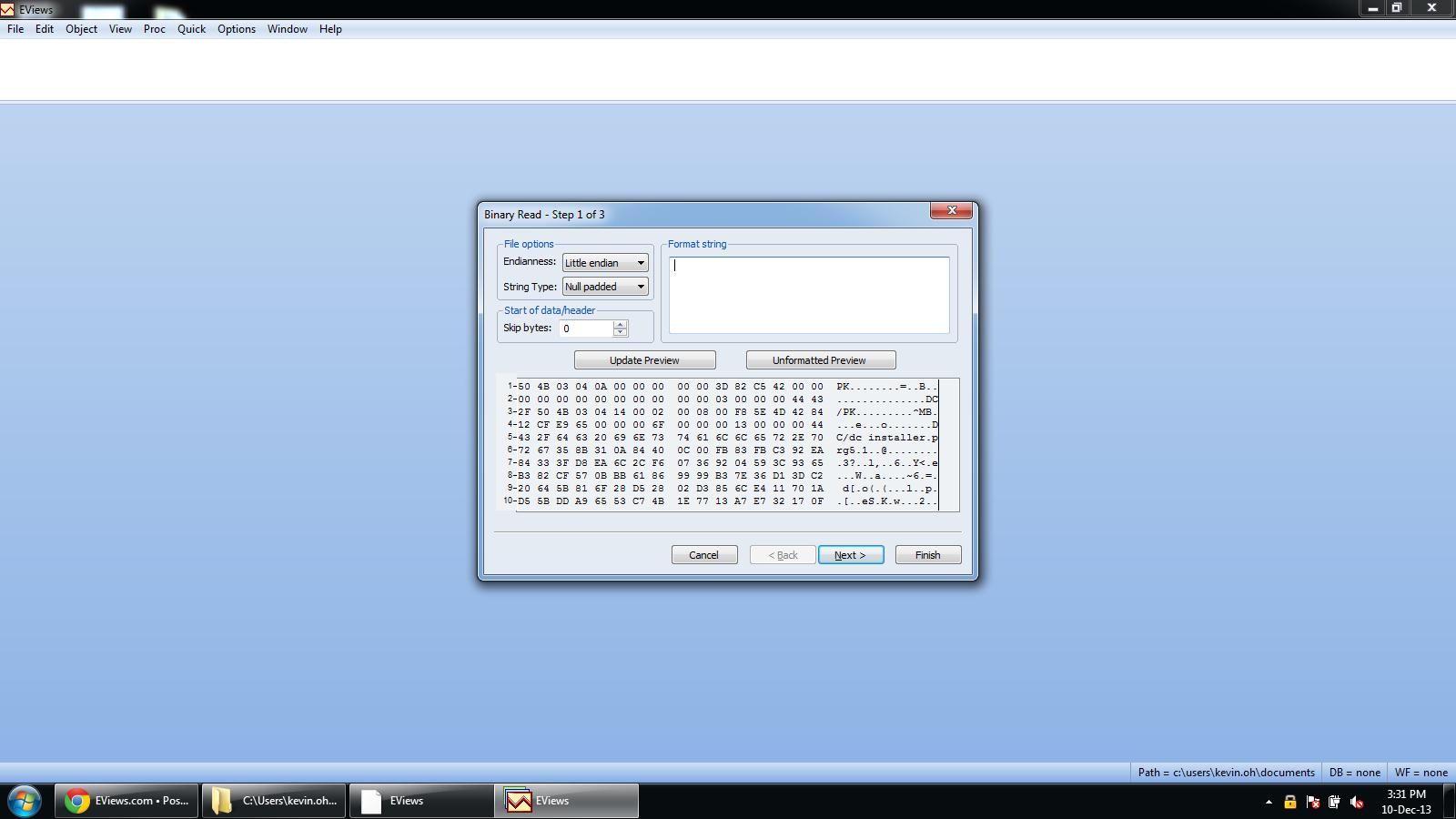The image size is (1456, 819).
Task: Open the Options menu
Action: 237,29
